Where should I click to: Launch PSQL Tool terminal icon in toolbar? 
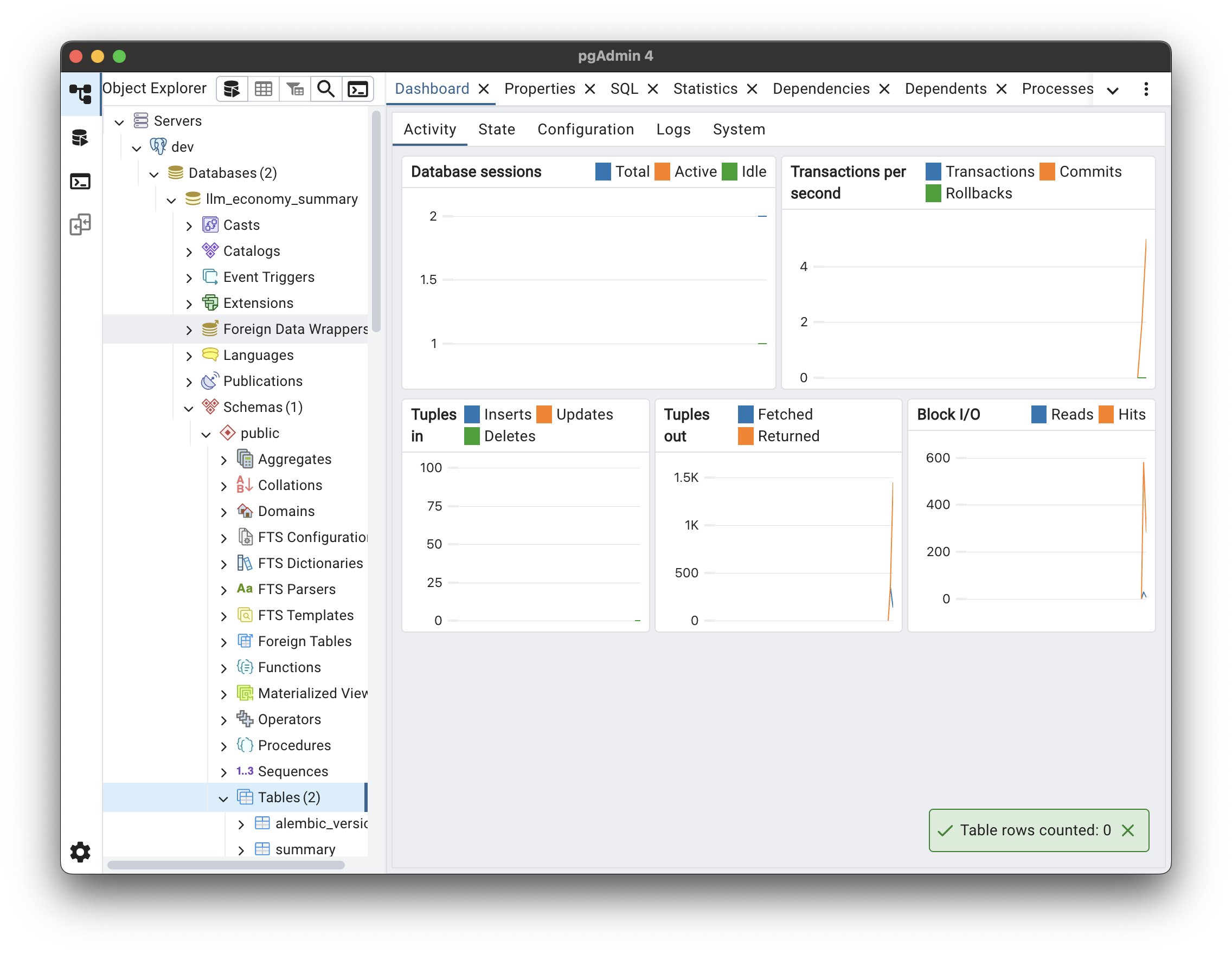pos(358,89)
